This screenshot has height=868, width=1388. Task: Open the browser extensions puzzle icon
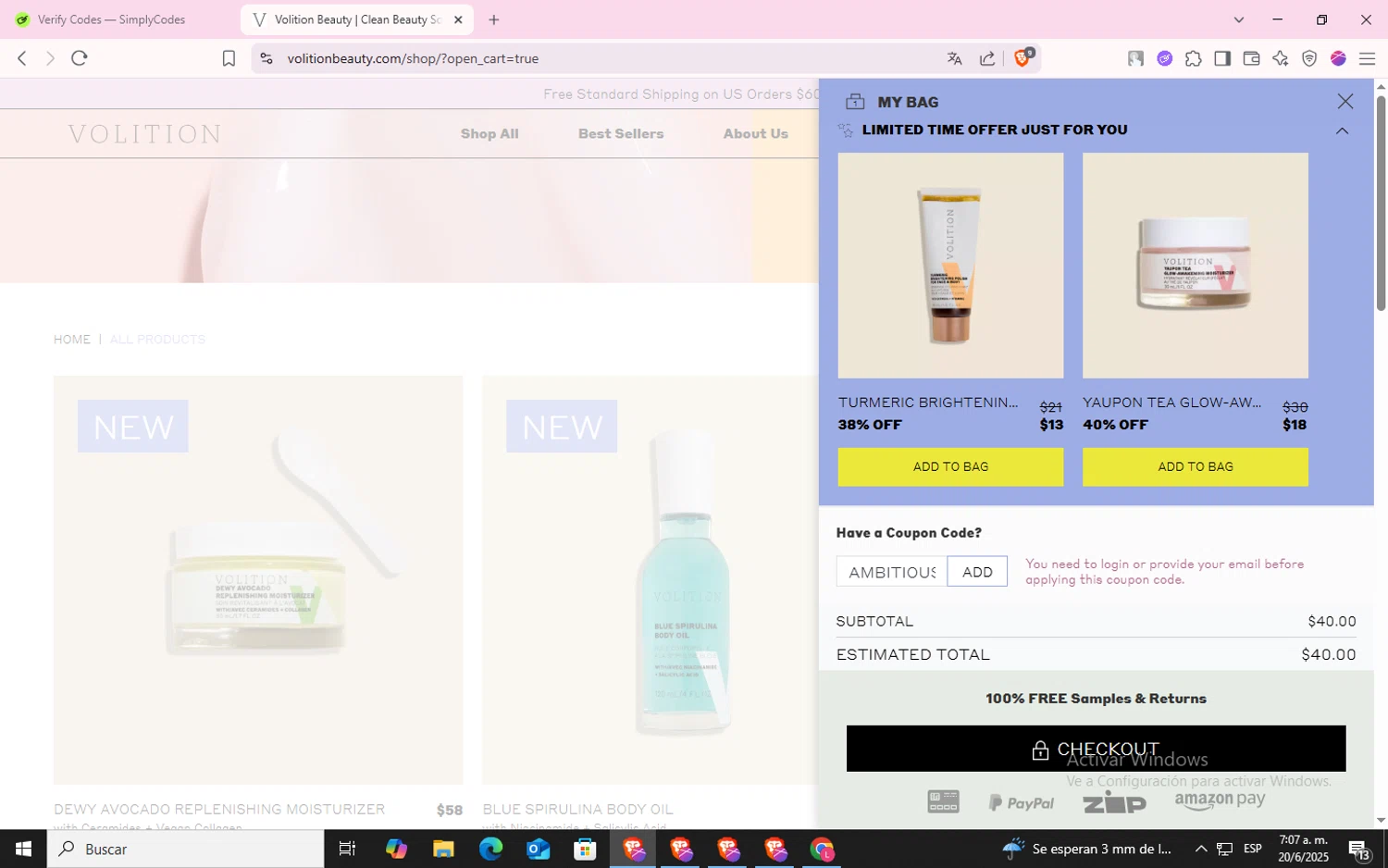[x=1194, y=58]
